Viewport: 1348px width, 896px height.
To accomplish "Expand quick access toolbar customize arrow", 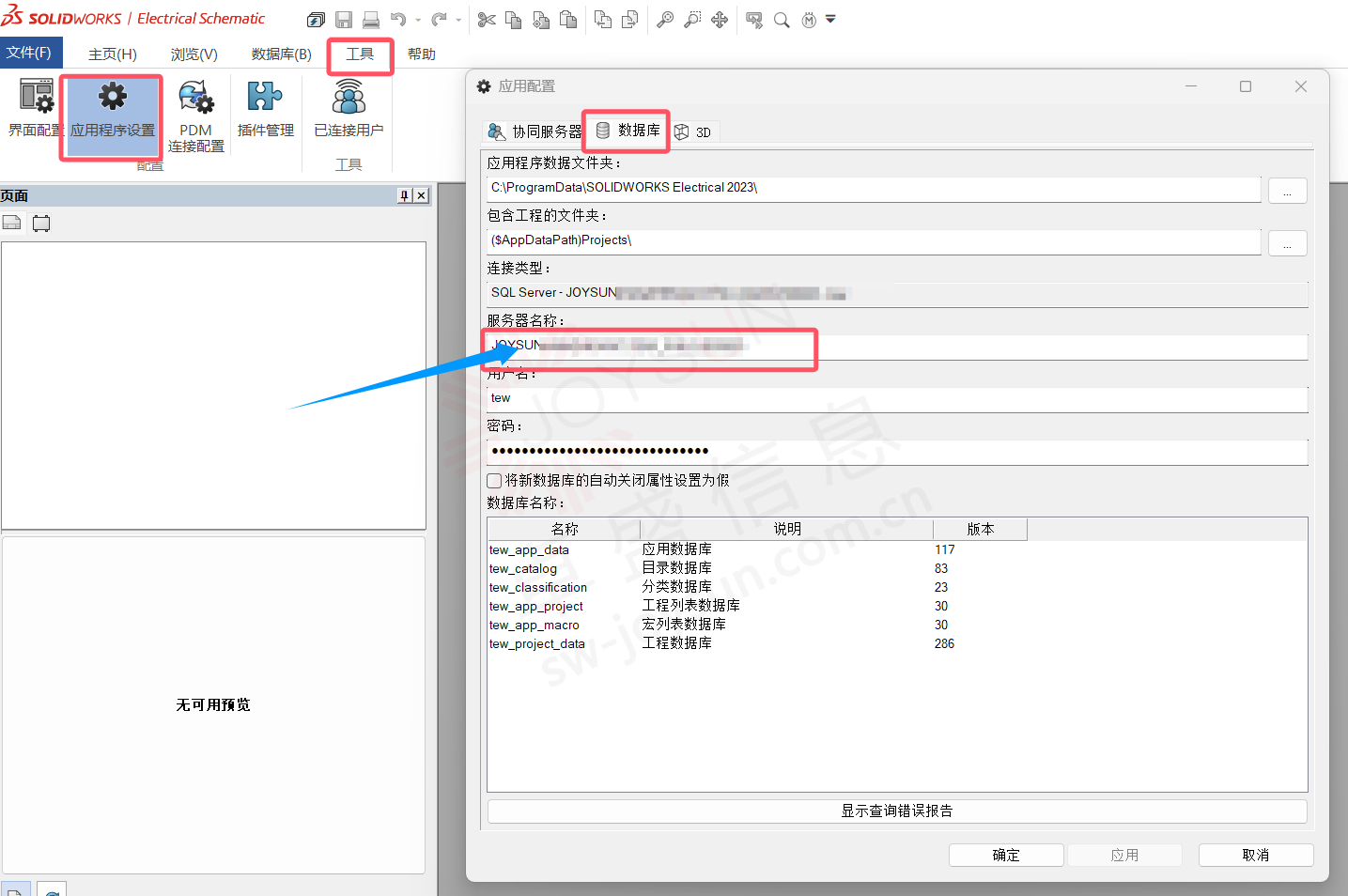I will (830, 19).
